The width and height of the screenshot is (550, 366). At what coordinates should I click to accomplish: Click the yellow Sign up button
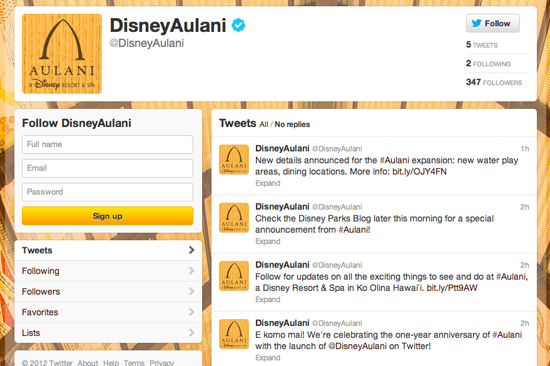point(107,216)
